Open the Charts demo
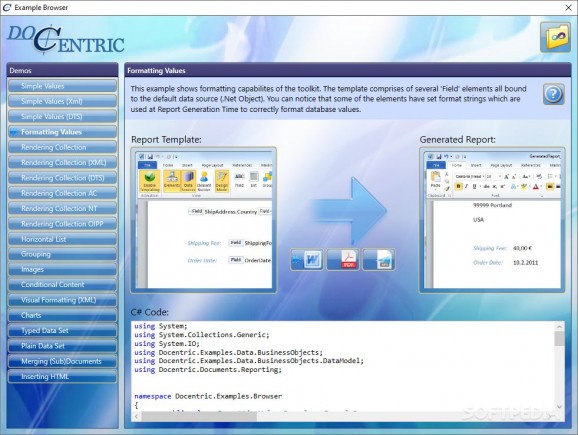 coord(62,315)
